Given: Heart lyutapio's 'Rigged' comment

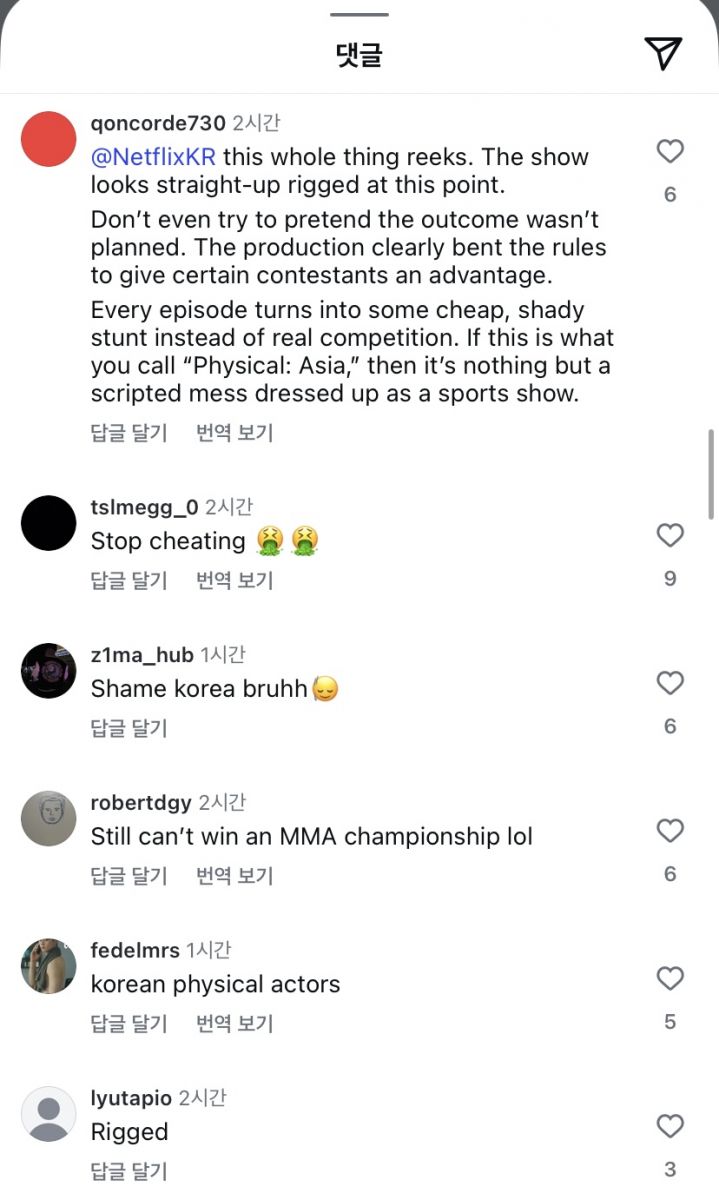Looking at the screenshot, I should tap(670, 1127).
